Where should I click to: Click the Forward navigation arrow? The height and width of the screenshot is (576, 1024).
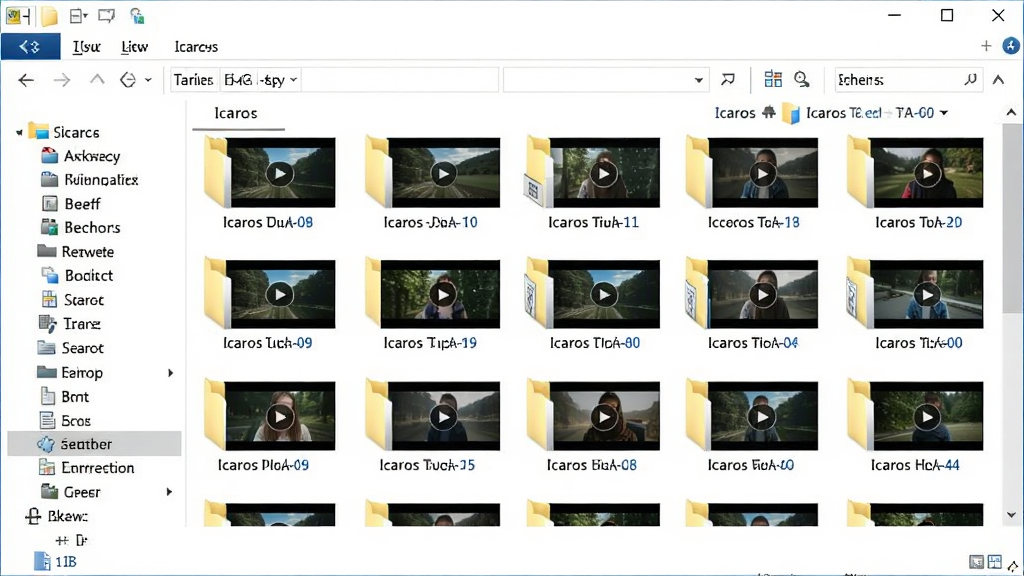[62, 80]
